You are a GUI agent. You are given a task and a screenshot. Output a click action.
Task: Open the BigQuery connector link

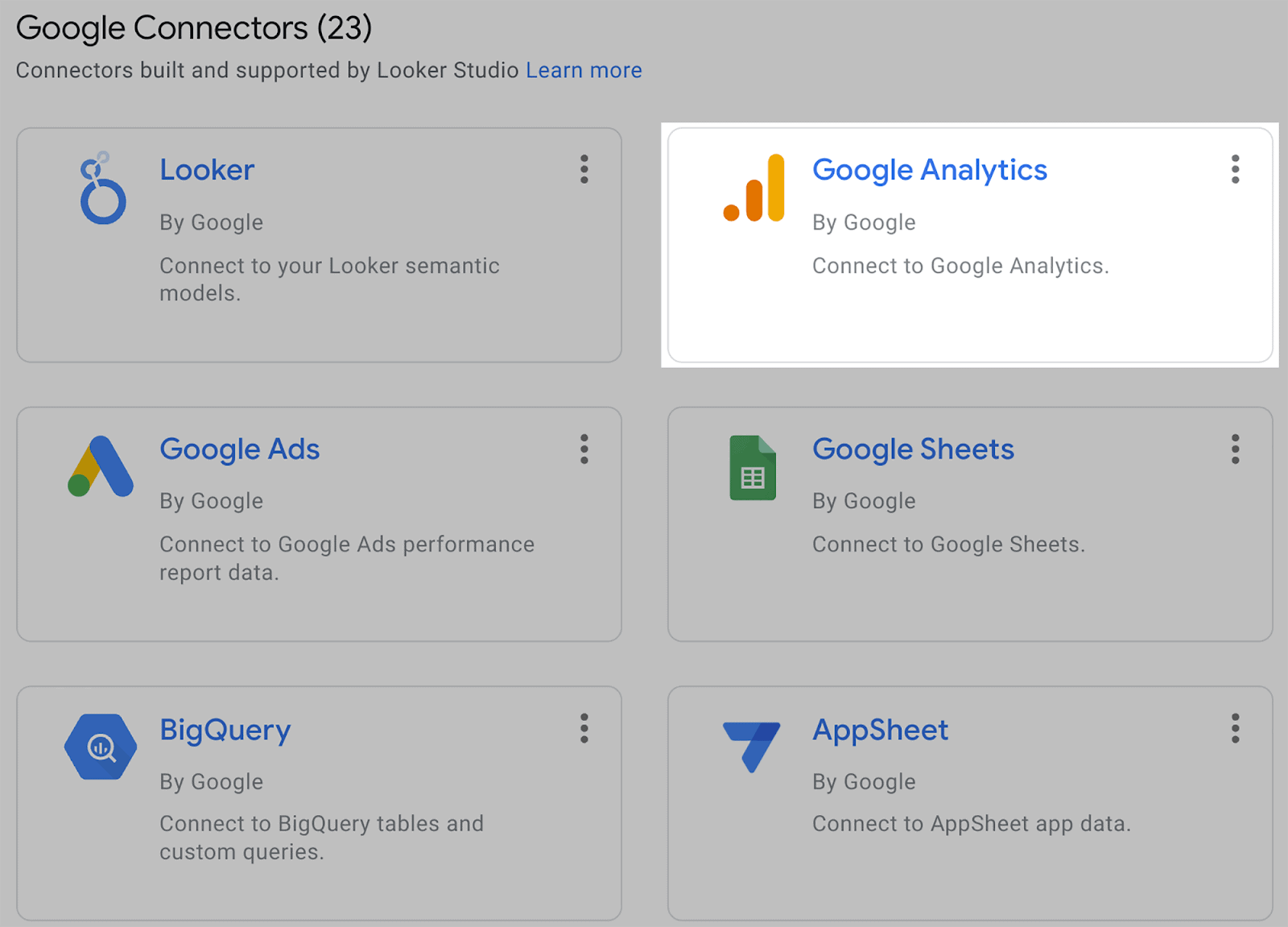(225, 730)
